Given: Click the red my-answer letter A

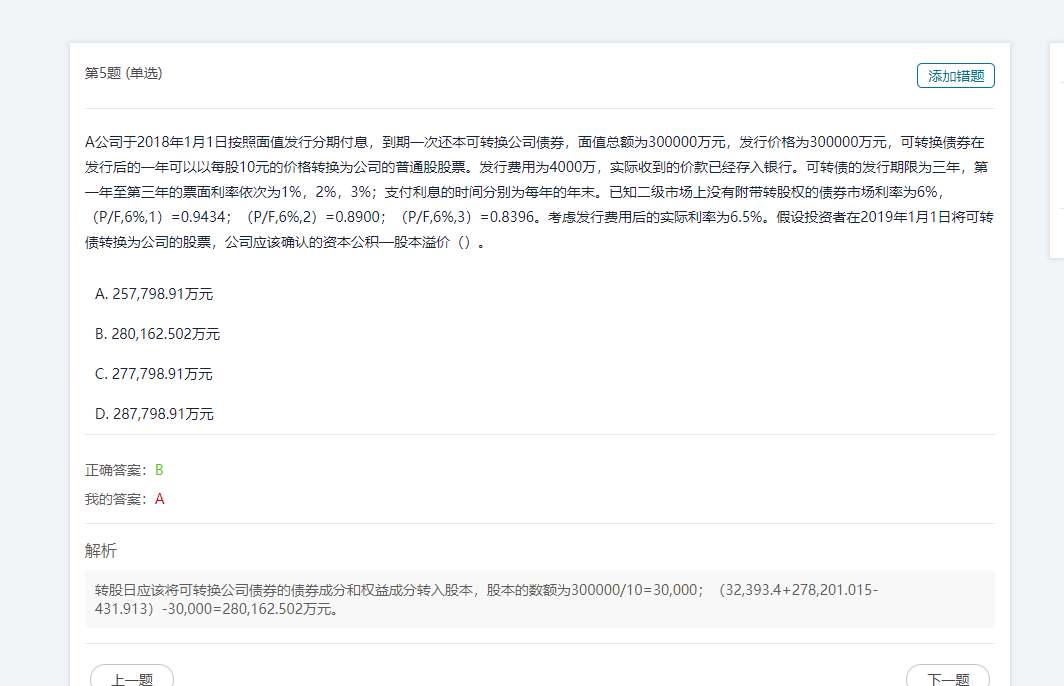Looking at the screenshot, I should [160, 499].
